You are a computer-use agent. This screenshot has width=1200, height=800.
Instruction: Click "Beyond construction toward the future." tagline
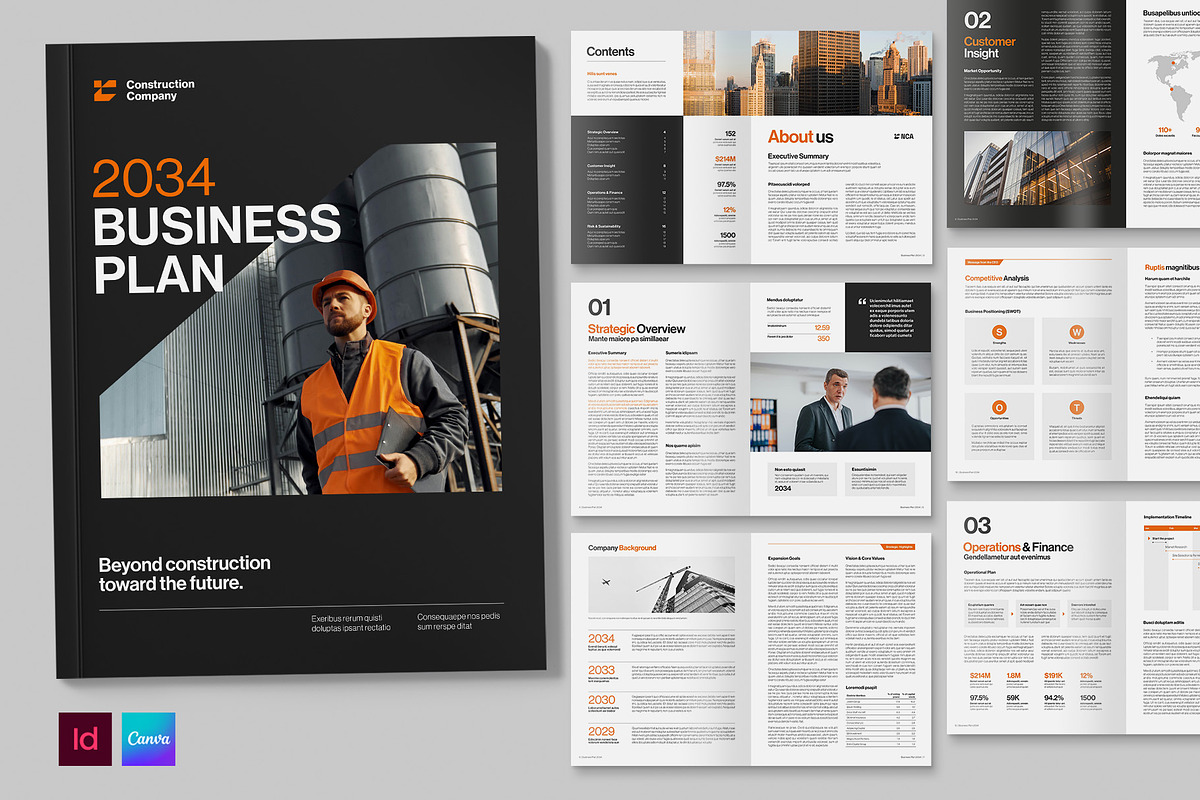point(184,574)
